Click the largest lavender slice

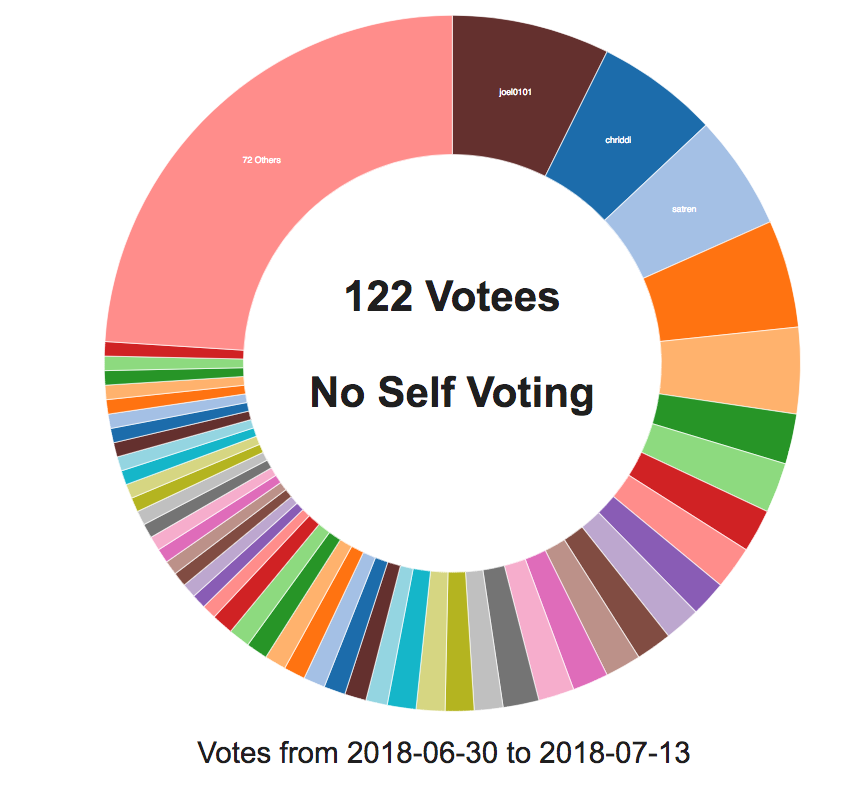click(633, 581)
